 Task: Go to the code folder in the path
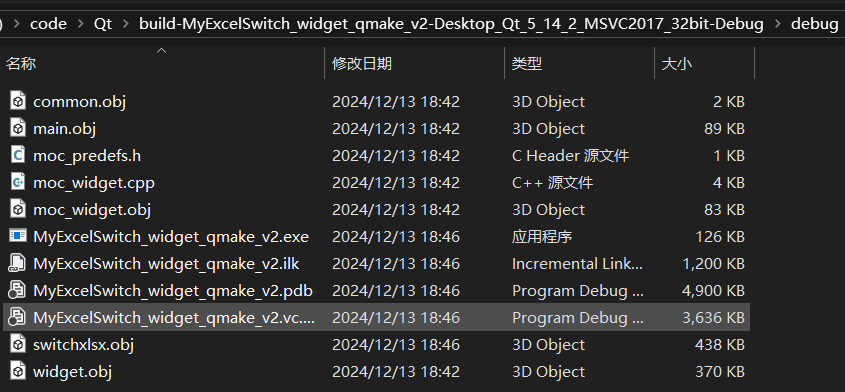49,24
